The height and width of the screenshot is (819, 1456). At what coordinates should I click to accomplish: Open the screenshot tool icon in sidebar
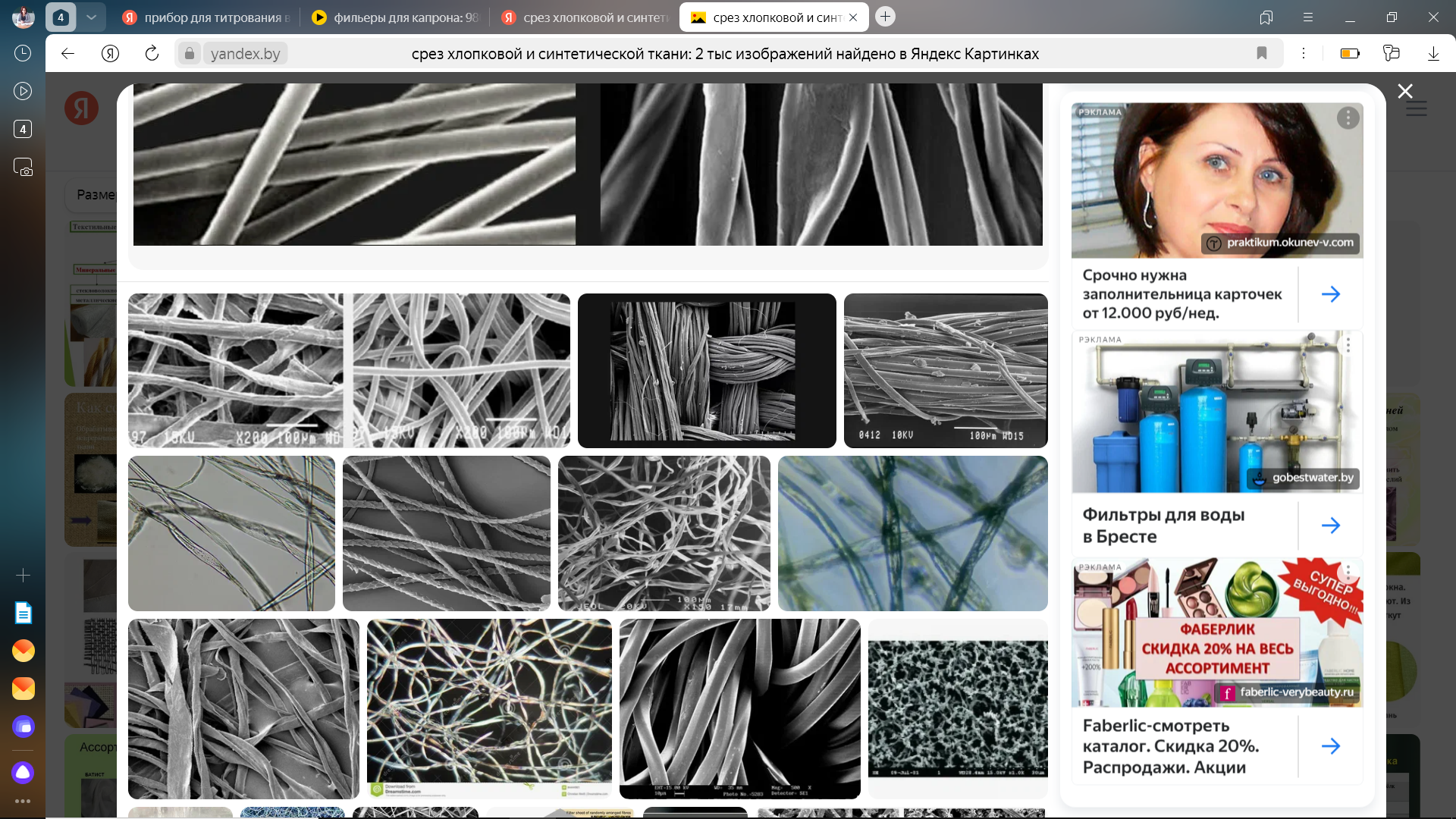point(23,167)
